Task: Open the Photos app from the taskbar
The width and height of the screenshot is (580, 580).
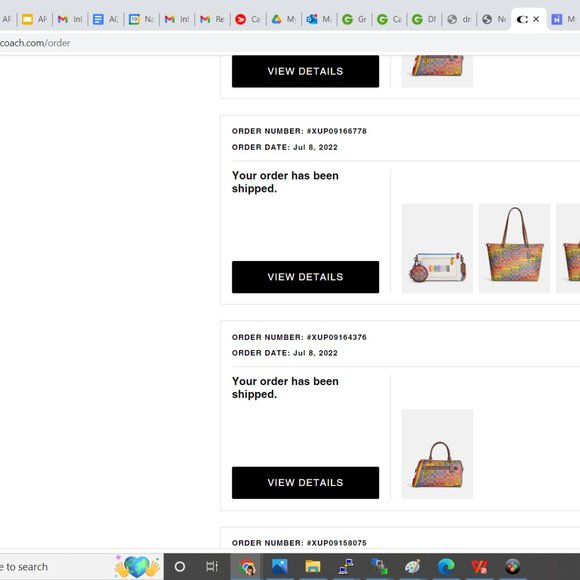Action: (280, 566)
